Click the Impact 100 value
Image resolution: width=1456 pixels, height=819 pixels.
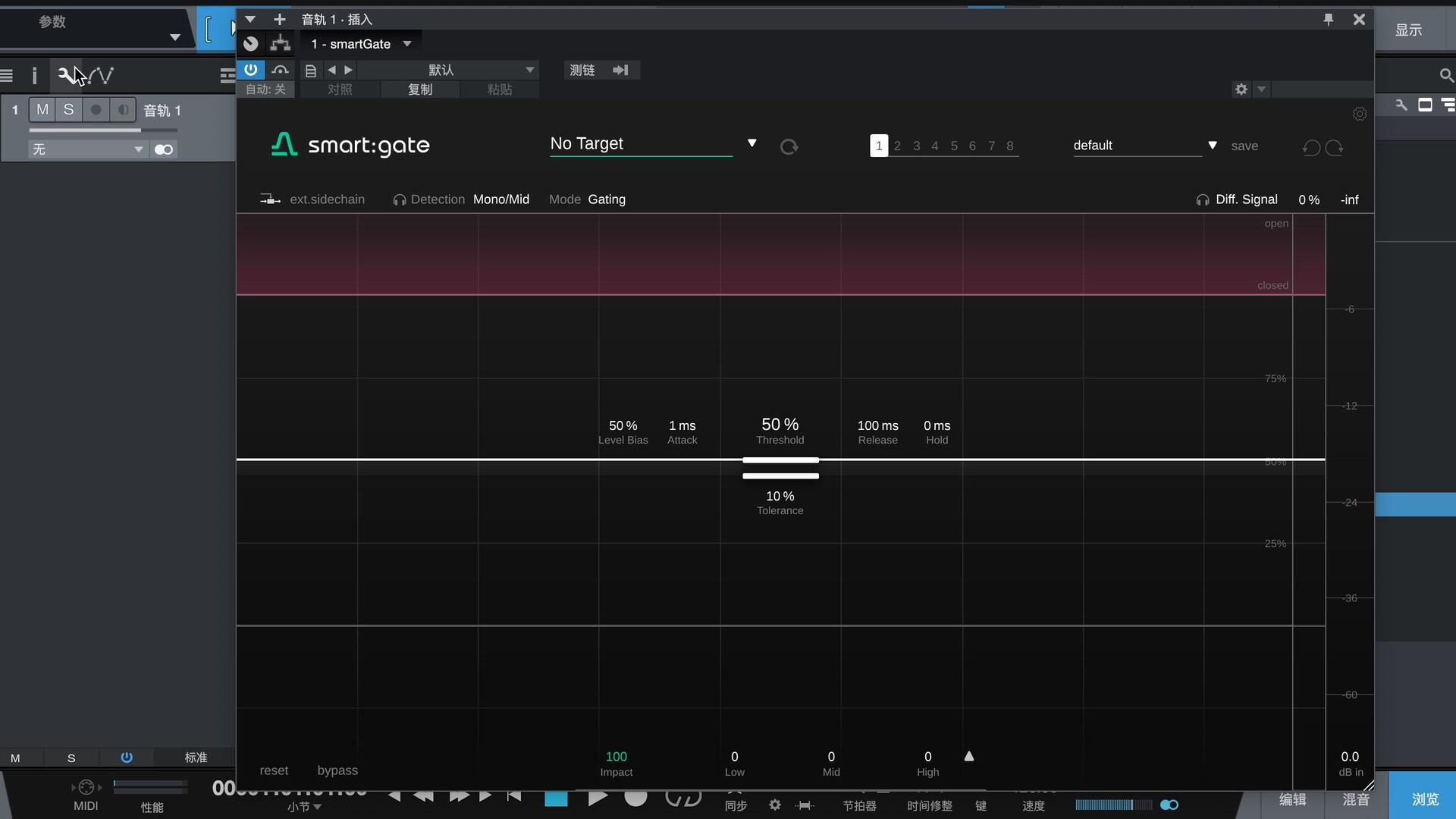point(616,756)
